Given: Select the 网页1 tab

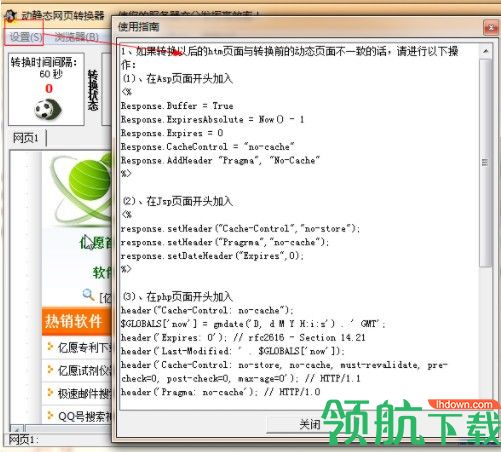Looking at the screenshot, I should coord(26,138).
